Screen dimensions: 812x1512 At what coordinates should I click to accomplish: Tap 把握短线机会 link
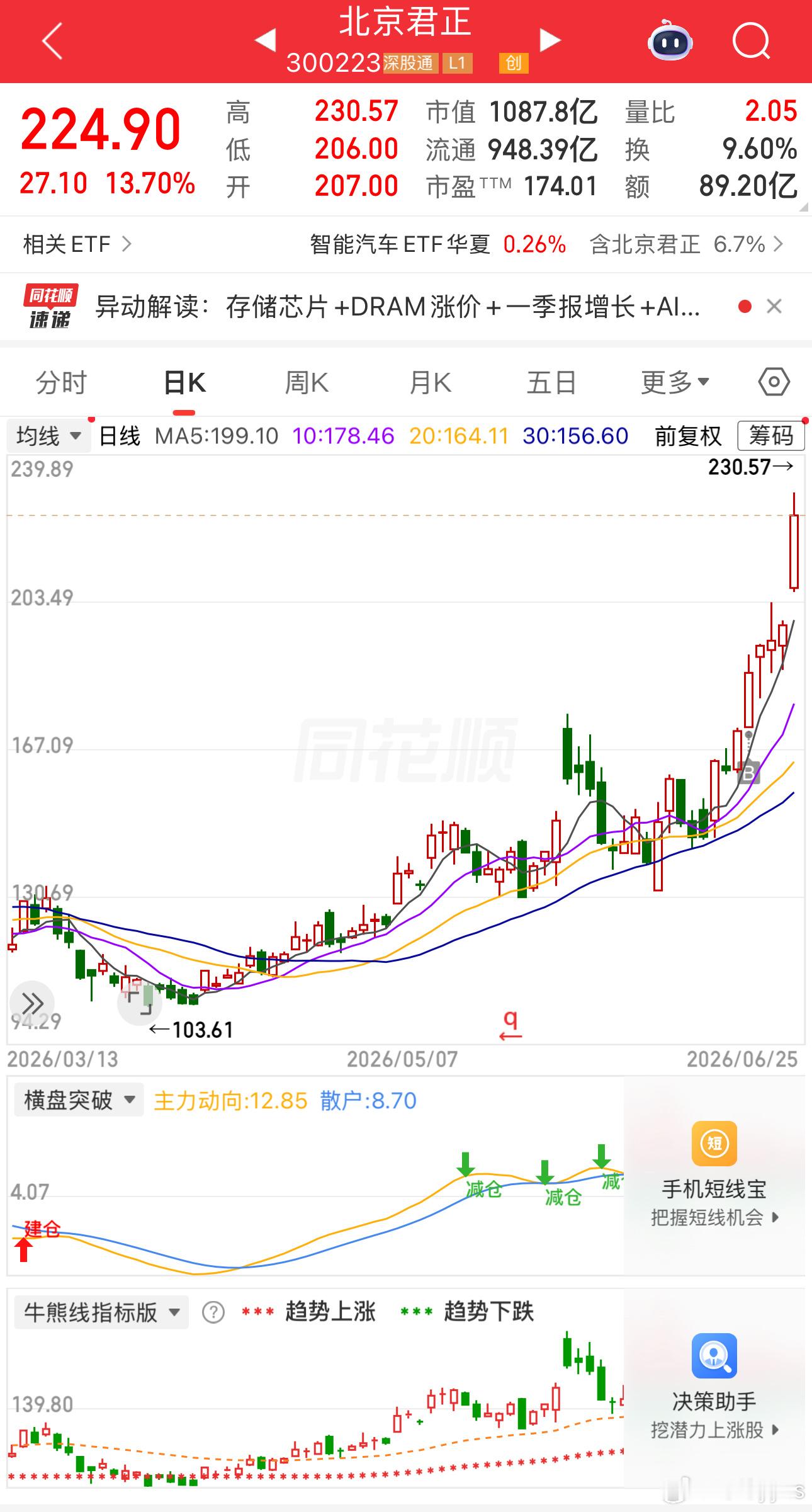pyautogui.click(x=714, y=1217)
